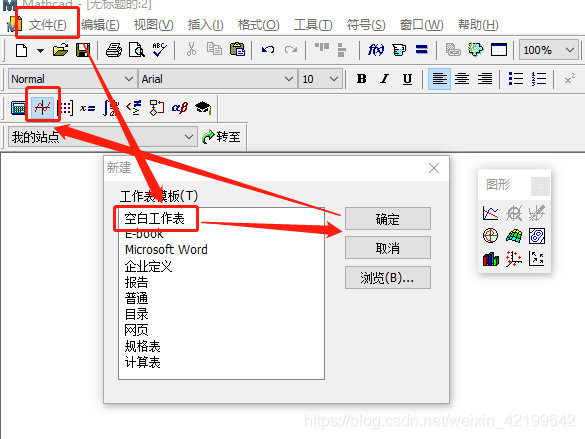The width and height of the screenshot is (585, 439).
Task: Click the 转至 go button
Action: (222, 137)
